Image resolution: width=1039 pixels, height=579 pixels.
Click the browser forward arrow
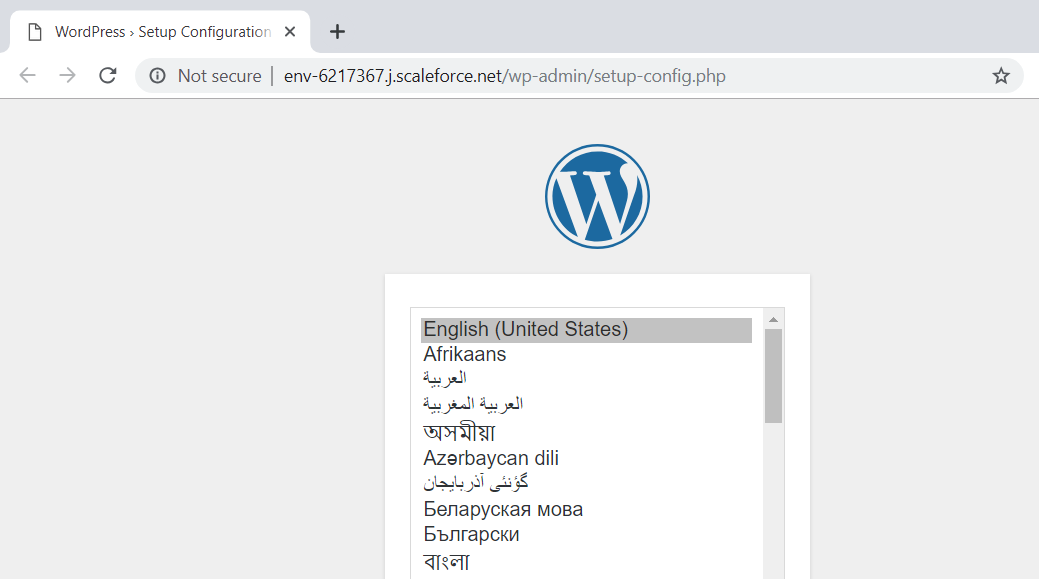pos(67,76)
